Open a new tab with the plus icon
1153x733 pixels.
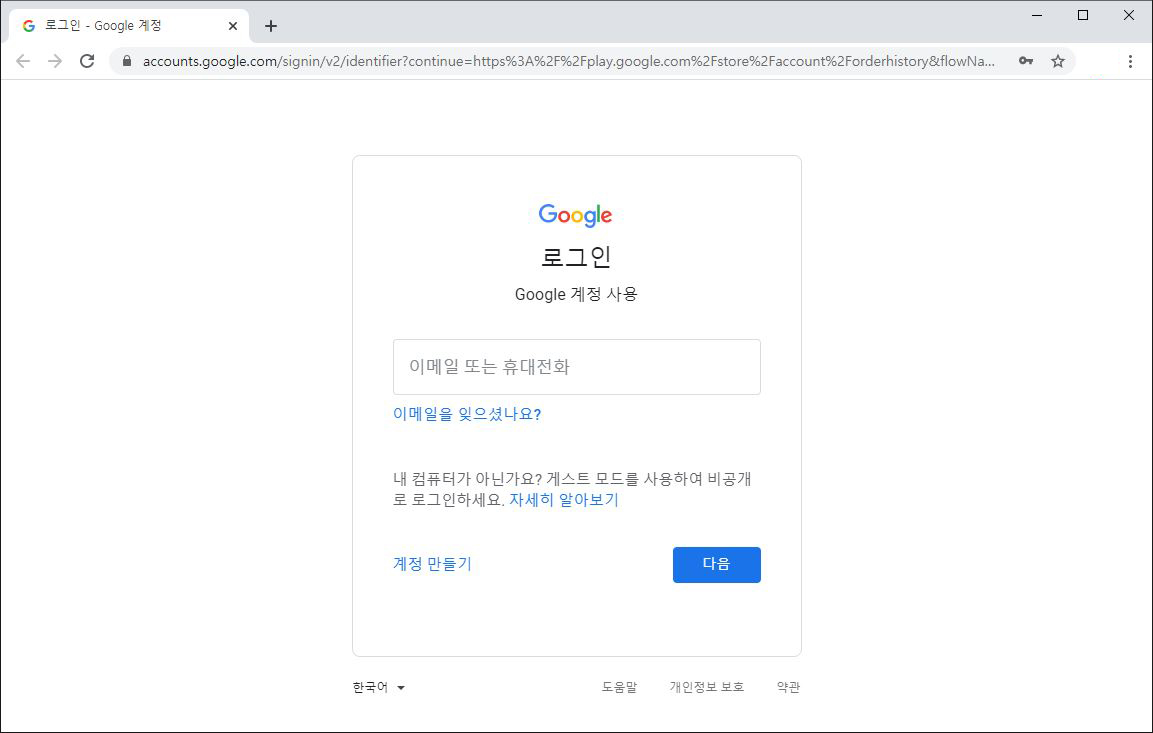271,26
